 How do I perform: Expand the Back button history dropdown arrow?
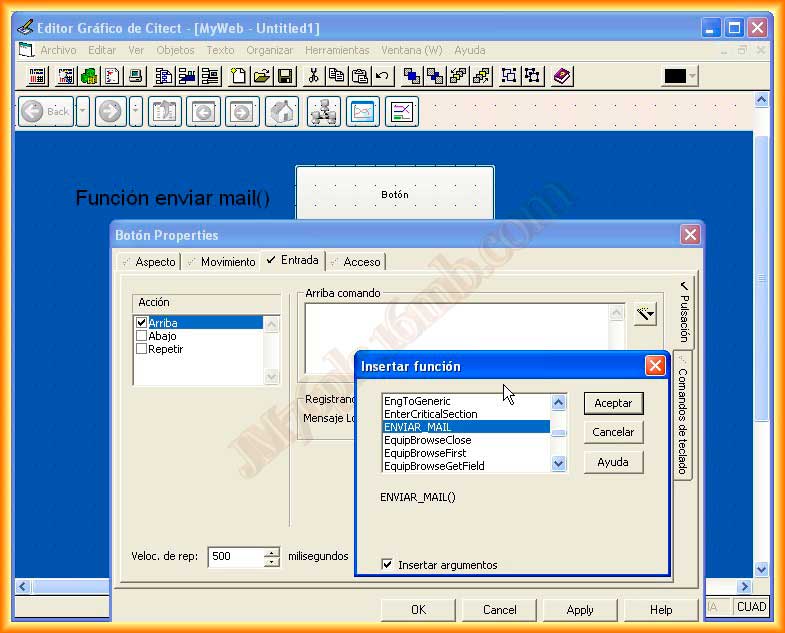point(83,112)
